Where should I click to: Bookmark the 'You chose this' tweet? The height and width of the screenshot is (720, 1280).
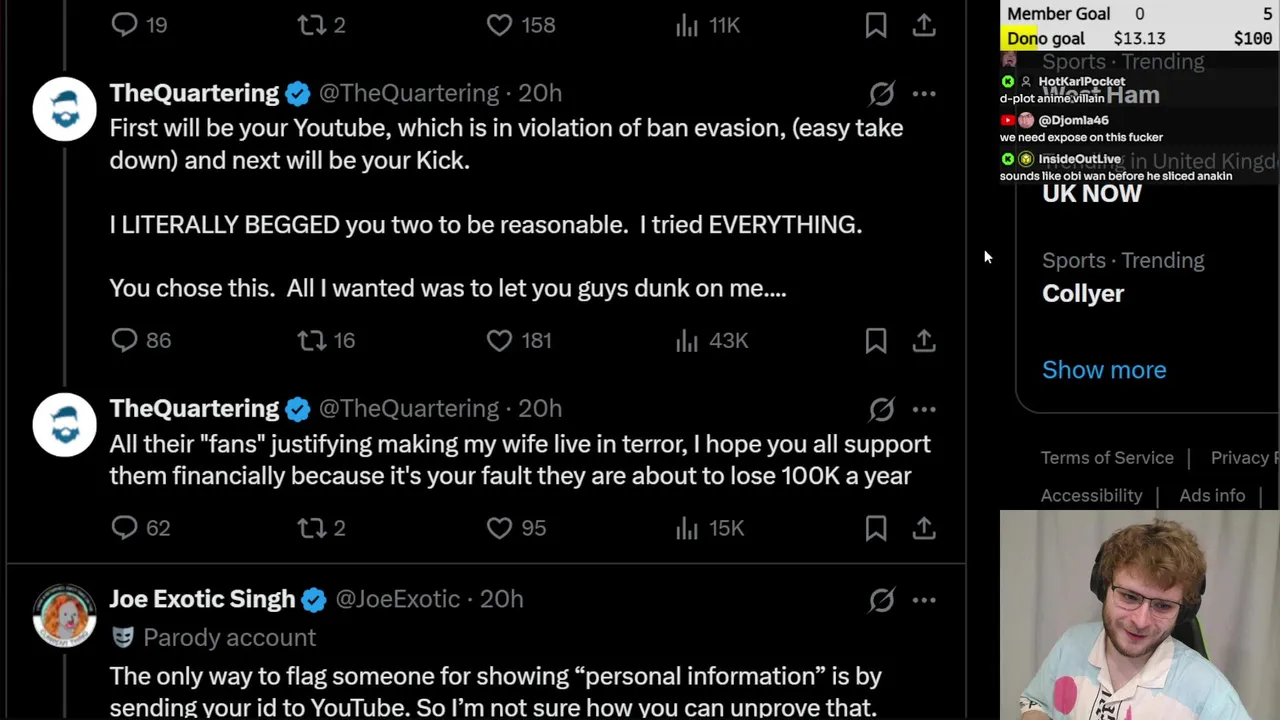click(x=876, y=341)
